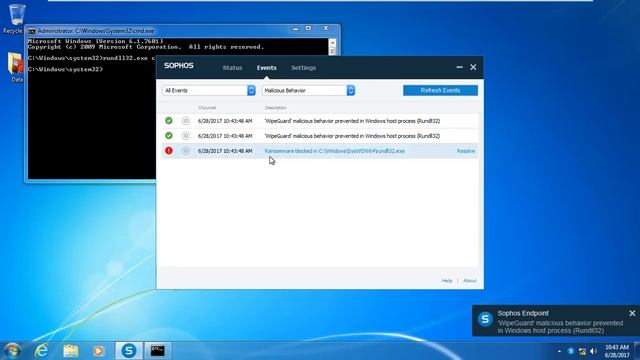Image resolution: width=640 pixels, height=360 pixels.
Task: Maximize the Command Prompt window
Action: [308, 29]
